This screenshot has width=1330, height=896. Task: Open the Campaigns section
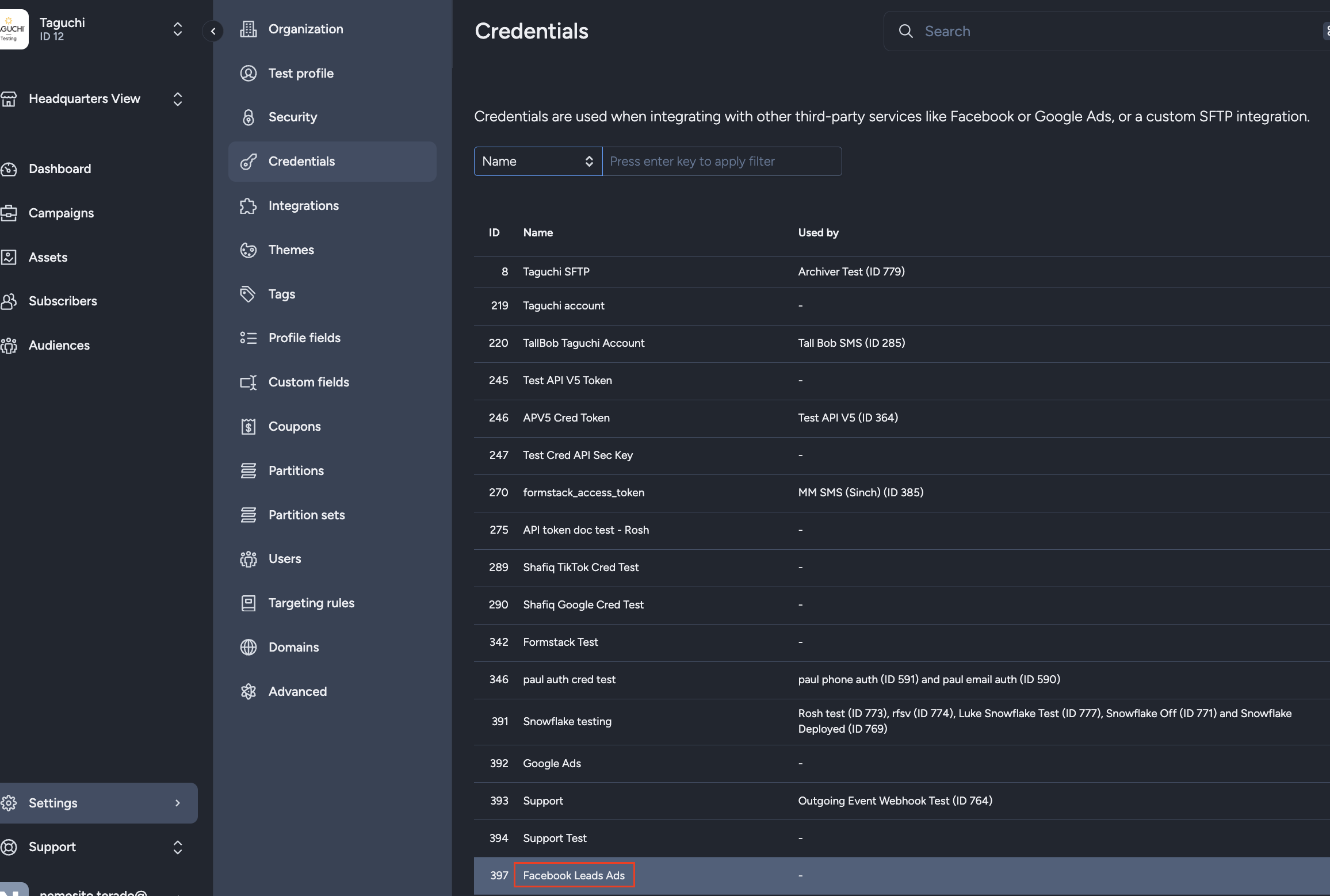61,213
